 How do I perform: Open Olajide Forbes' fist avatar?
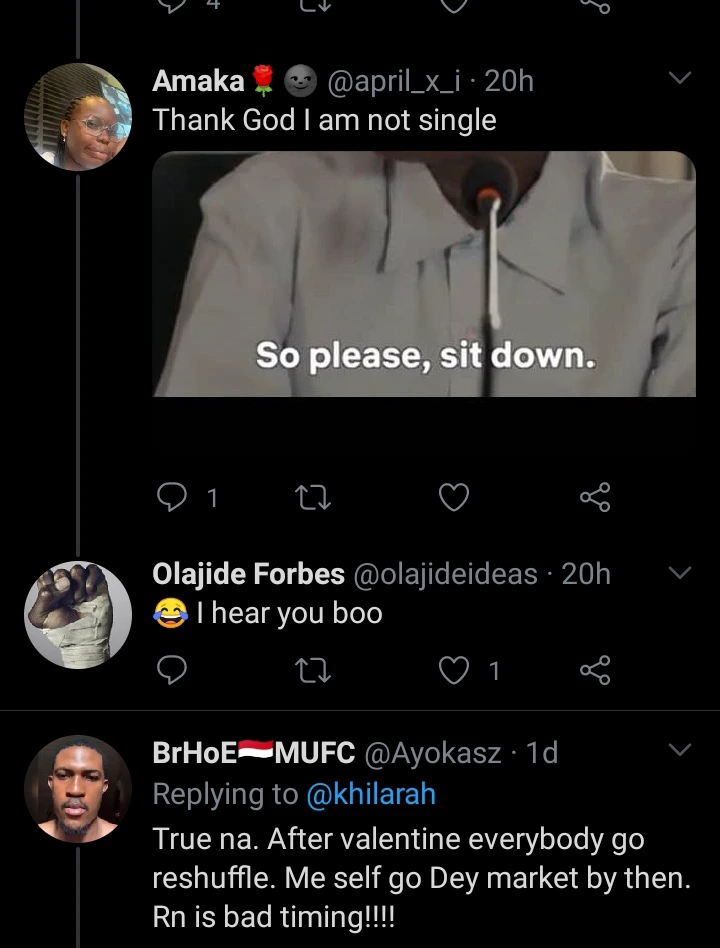click(x=78, y=614)
